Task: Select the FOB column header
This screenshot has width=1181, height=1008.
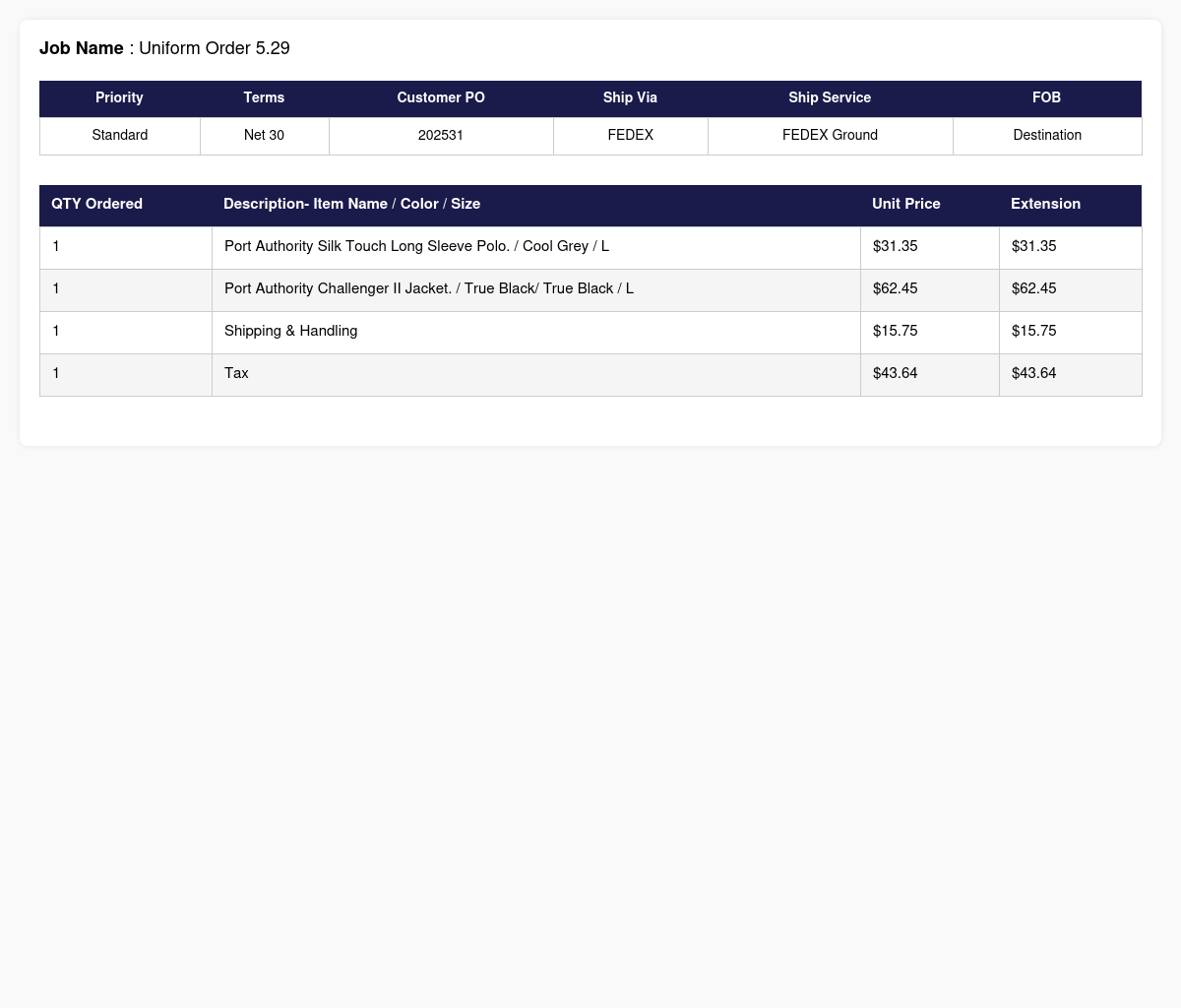Action: click(x=1047, y=98)
